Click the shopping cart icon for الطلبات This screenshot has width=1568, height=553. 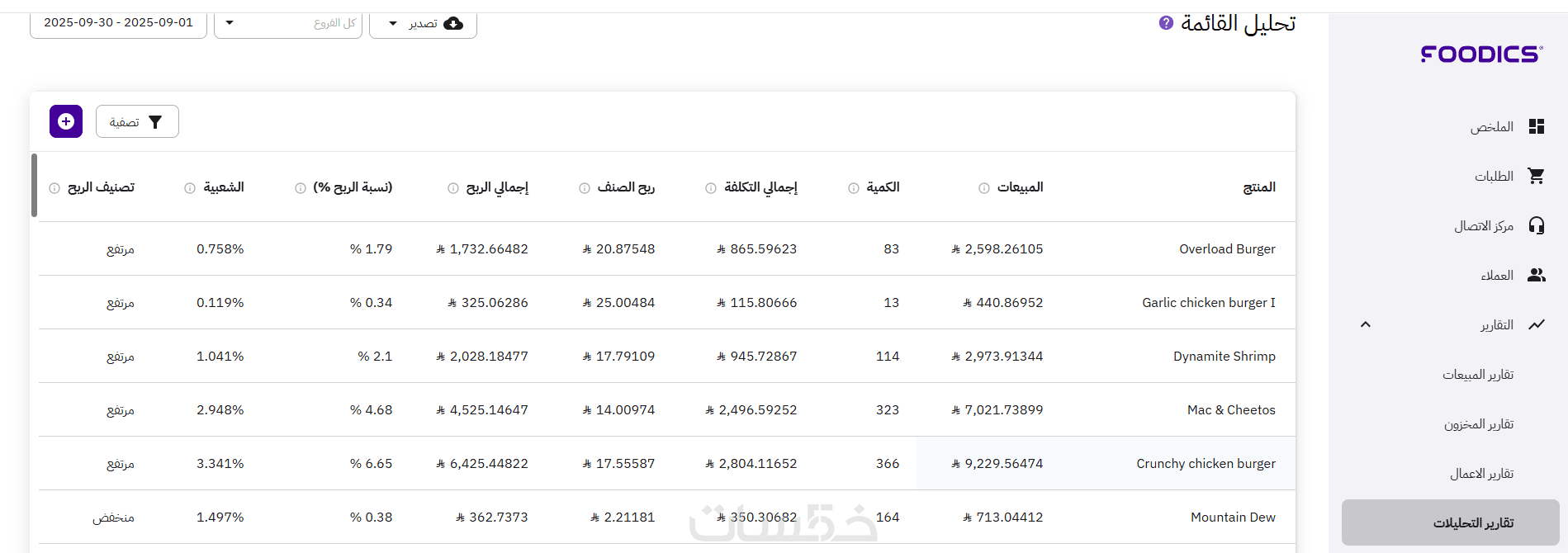(x=1536, y=176)
